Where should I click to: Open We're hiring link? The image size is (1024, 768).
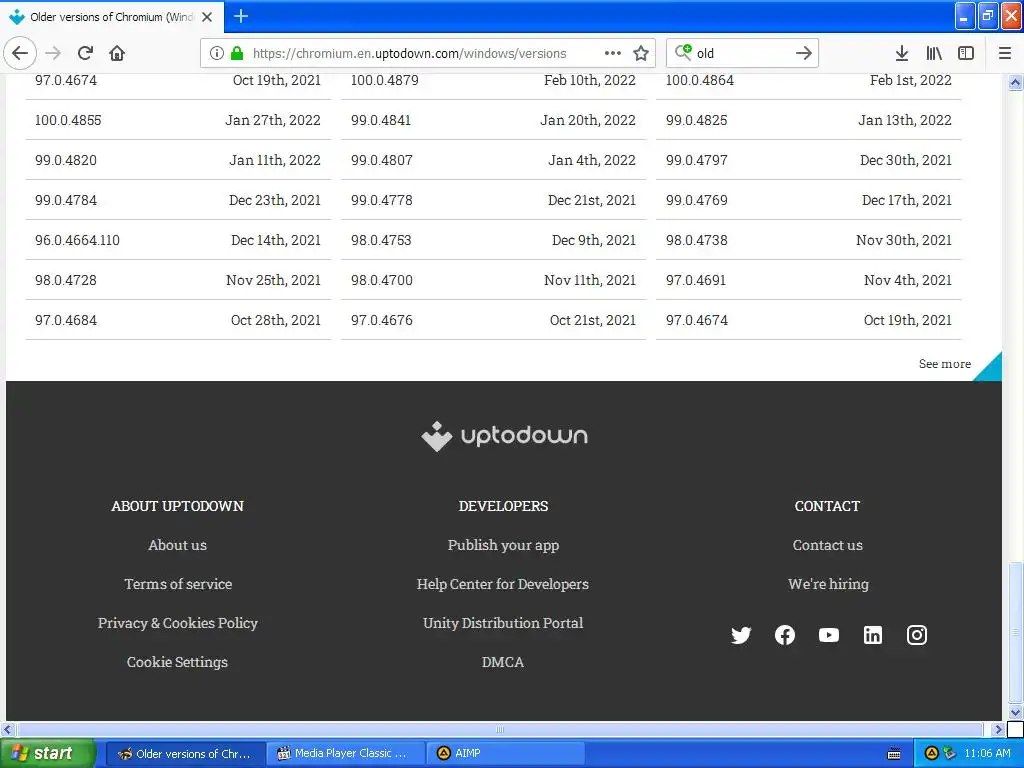[x=828, y=584]
